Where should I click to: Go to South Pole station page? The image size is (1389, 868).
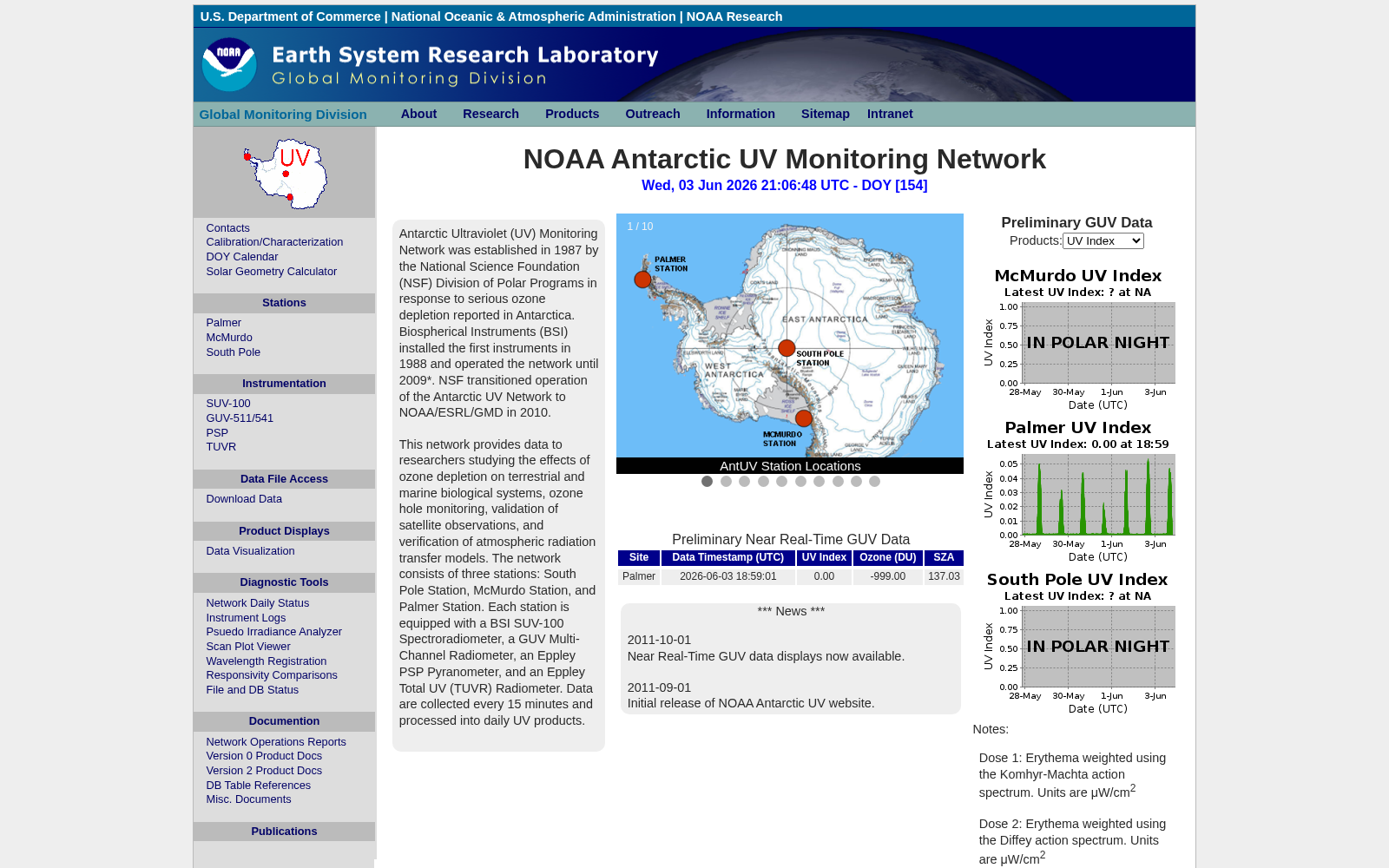[x=234, y=352]
